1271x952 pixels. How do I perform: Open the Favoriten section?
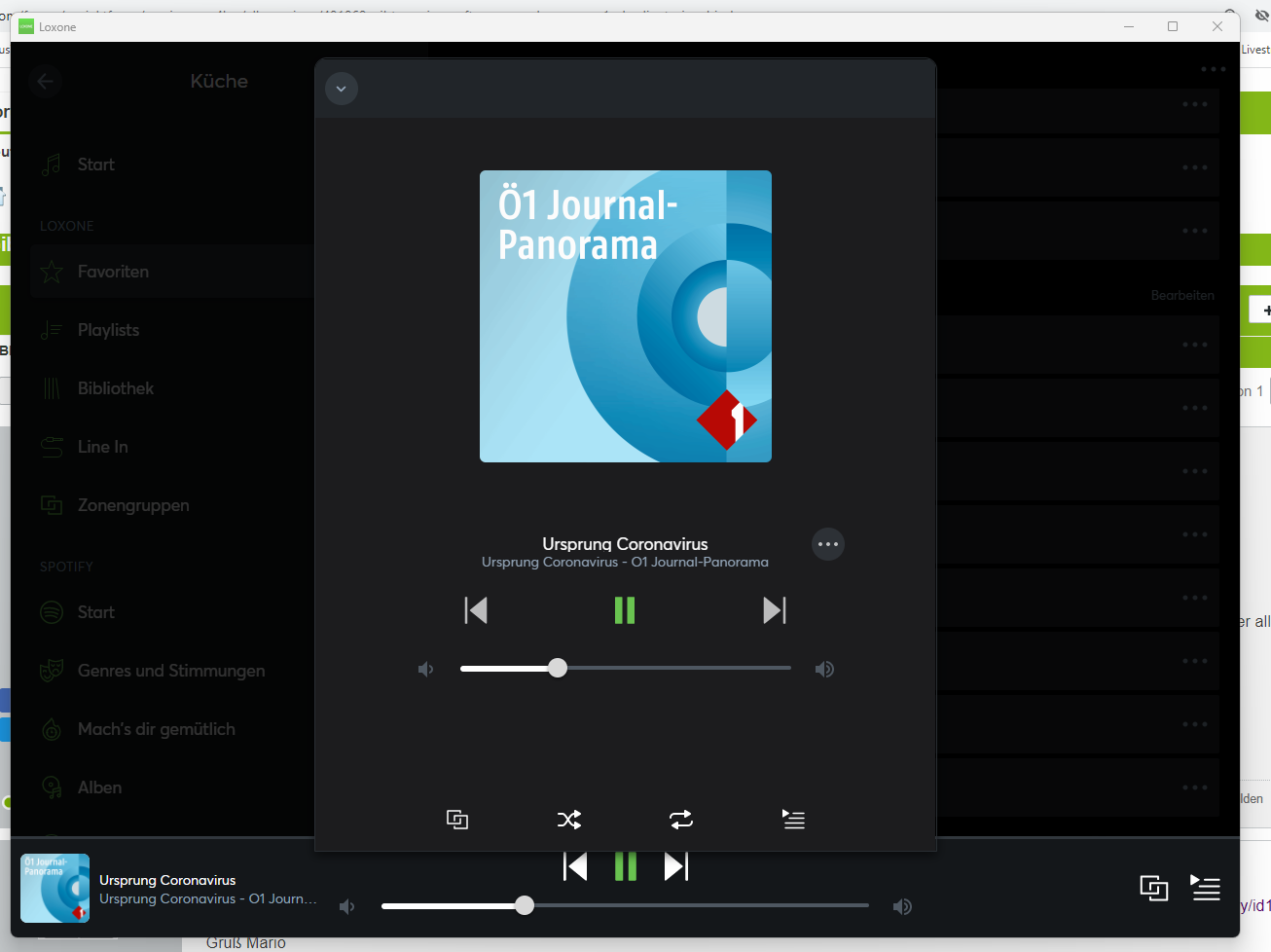[171, 272]
